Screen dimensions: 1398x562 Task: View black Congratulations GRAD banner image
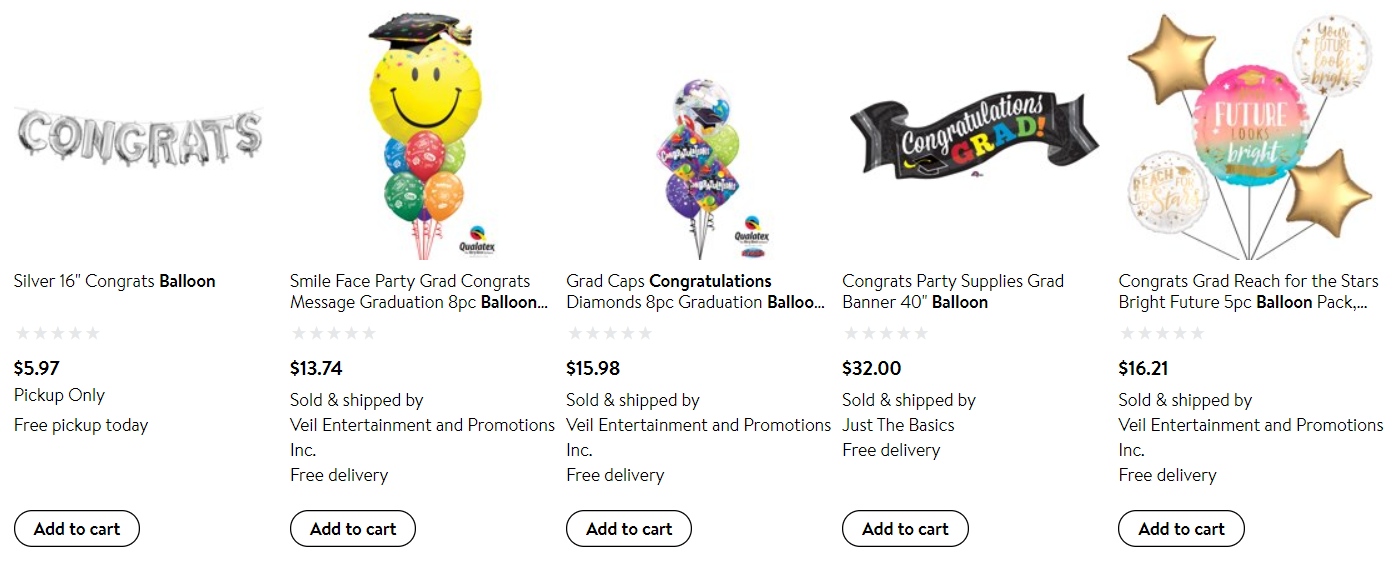(974, 137)
